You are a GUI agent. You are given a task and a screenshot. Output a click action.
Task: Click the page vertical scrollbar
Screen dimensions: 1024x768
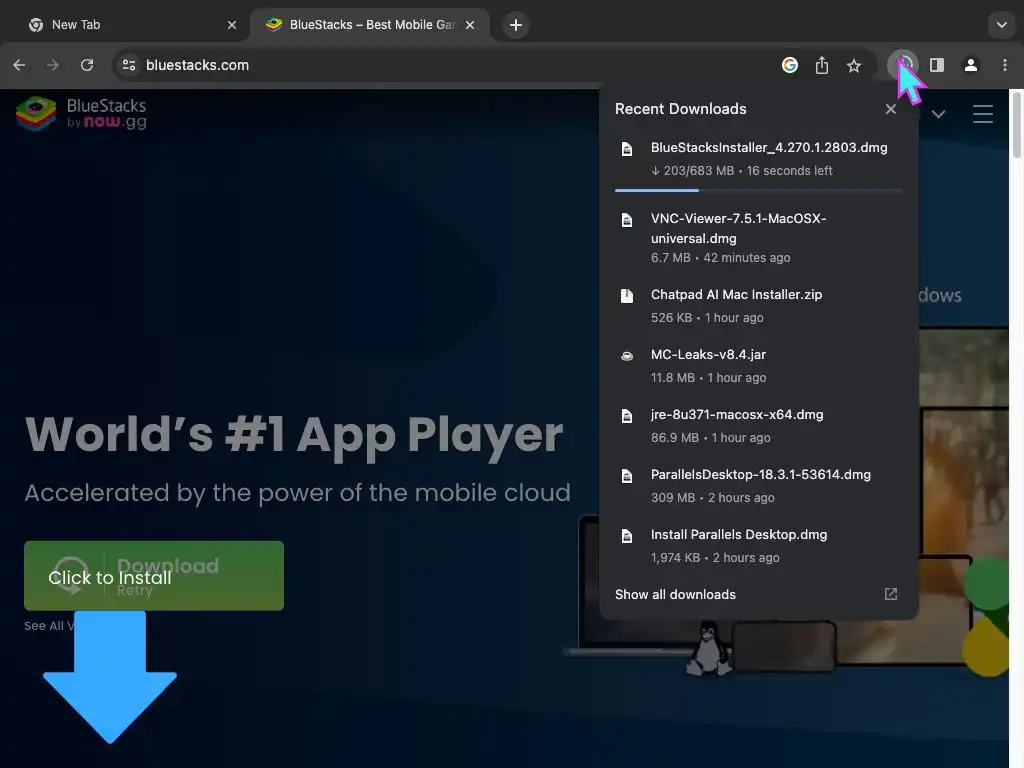pyautogui.click(x=1016, y=124)
